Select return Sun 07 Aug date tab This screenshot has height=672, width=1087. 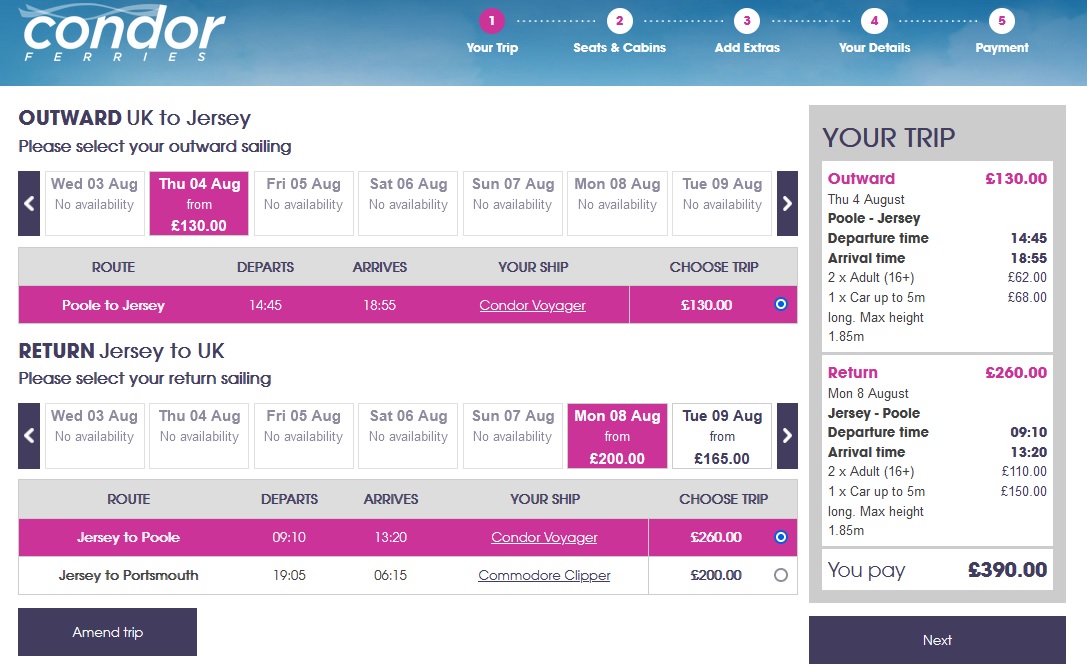513,436
